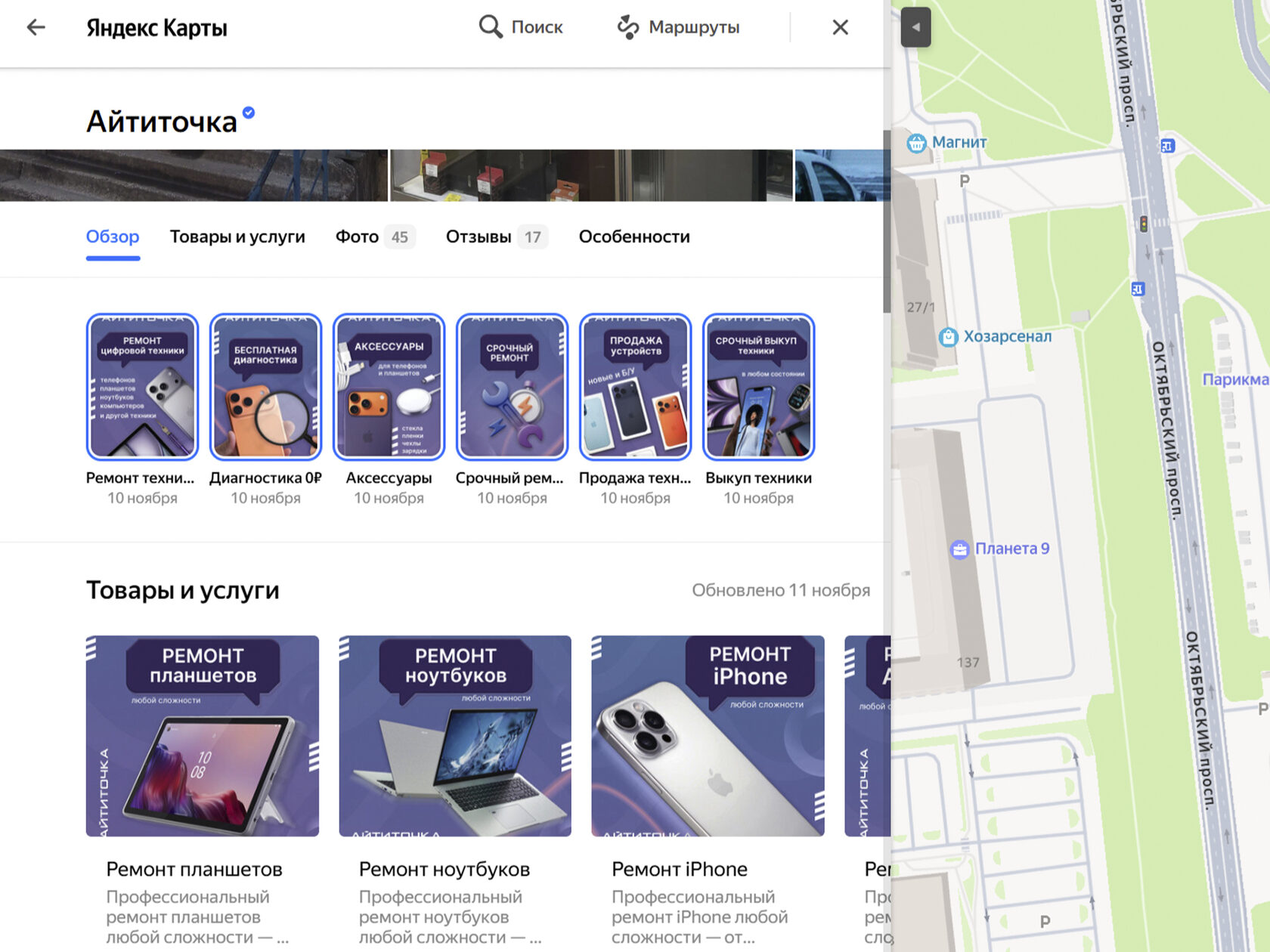This screenshot has width=1270, height=952.
Task: Click the Ремонт iPhone product title
Action: (x=680, y=870)
